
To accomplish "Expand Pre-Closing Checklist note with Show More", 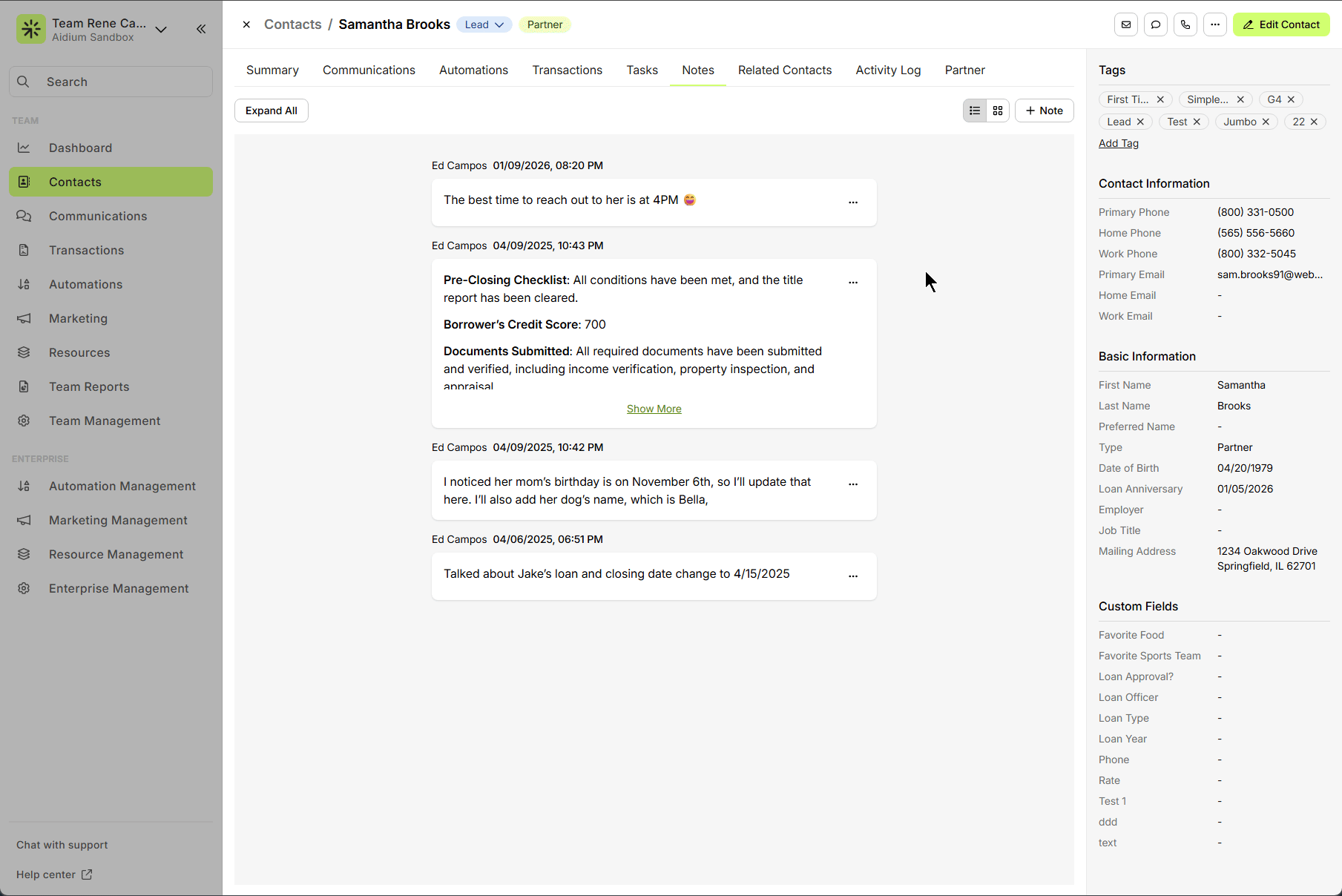I will coord(654,409).
